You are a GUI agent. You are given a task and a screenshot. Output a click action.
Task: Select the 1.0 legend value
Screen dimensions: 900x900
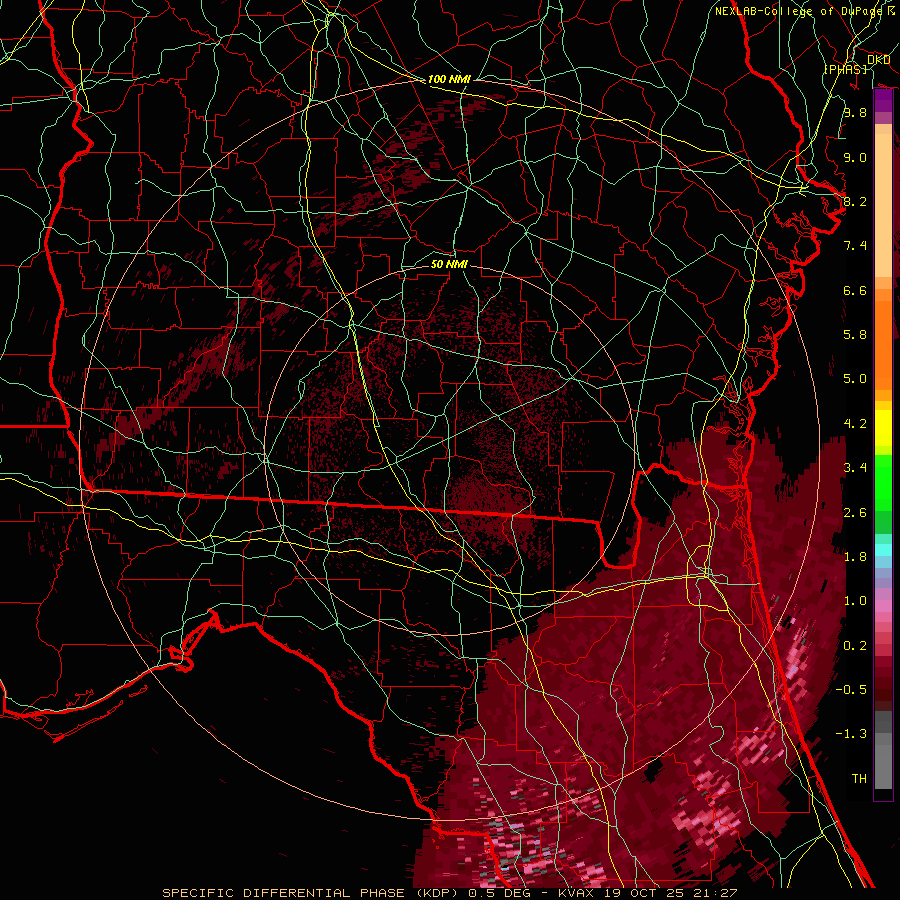pos(855,601)
